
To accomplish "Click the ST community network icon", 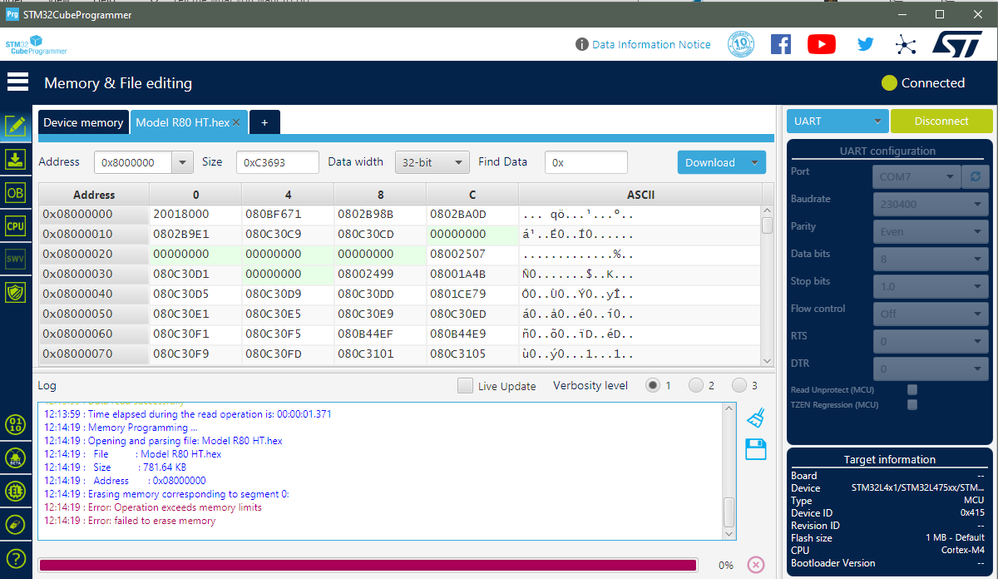I will point(905,45).
